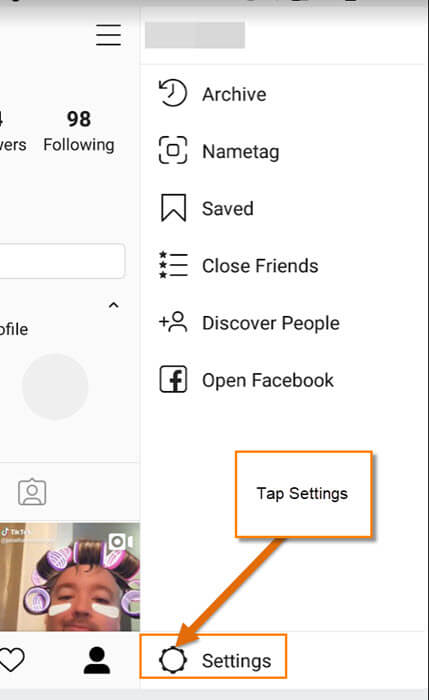The image size is (429, 700).
Task: Open Discover People from the menu
Action: coord(271,323)
